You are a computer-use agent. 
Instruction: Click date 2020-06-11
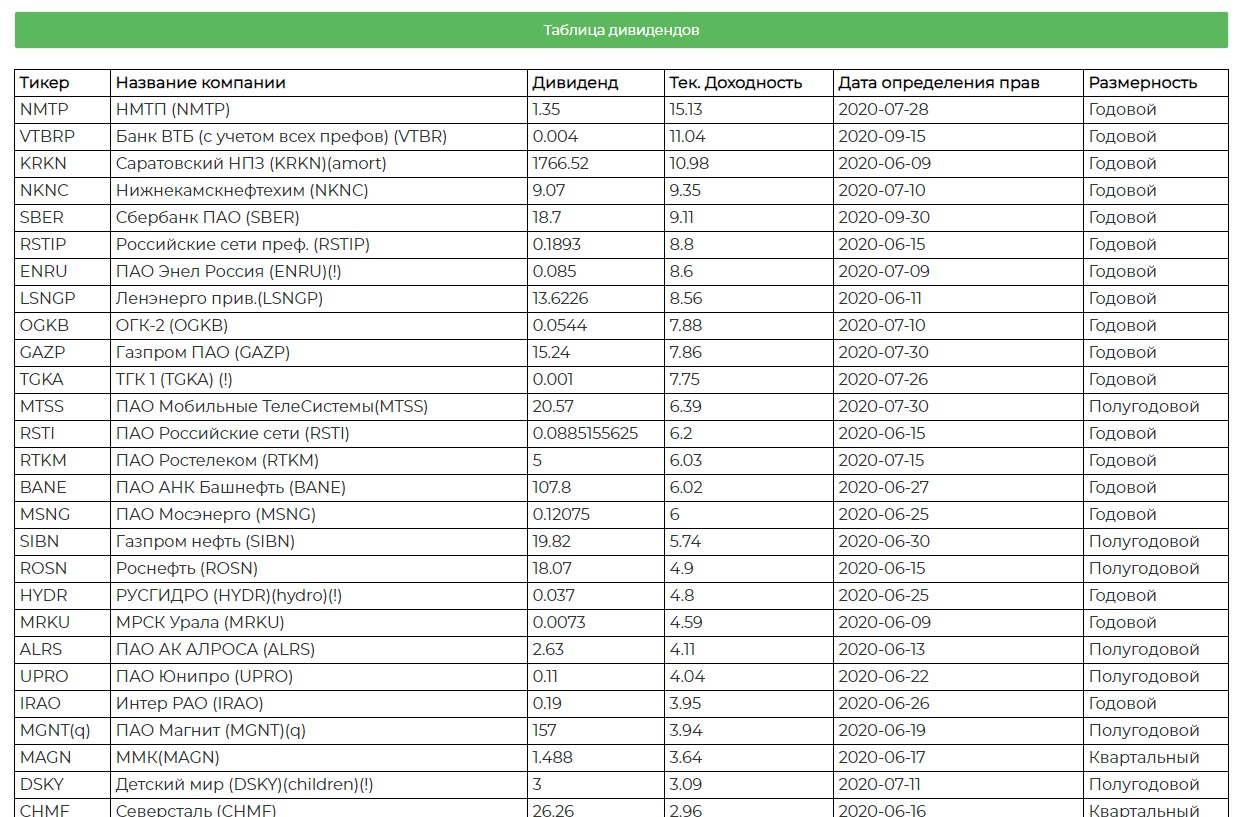[x=880, y=299]
